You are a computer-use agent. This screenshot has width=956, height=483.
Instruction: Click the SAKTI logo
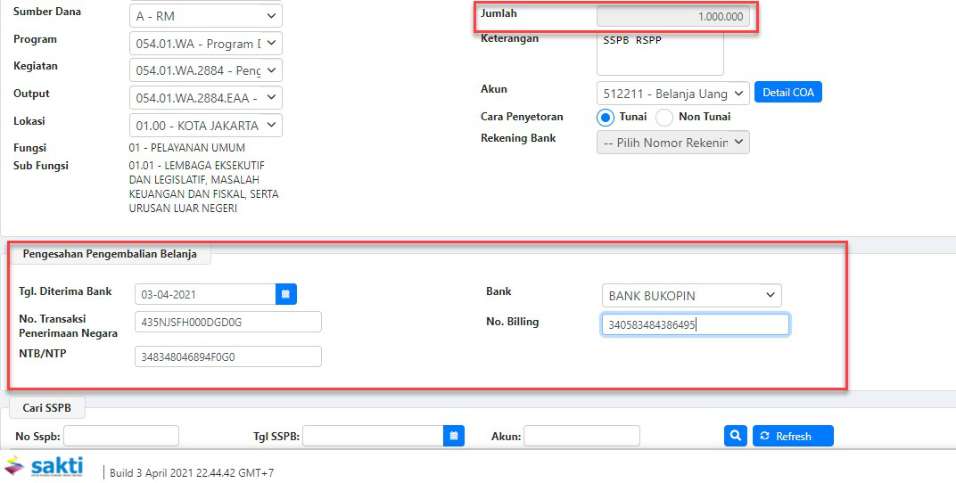pos(45,467)
